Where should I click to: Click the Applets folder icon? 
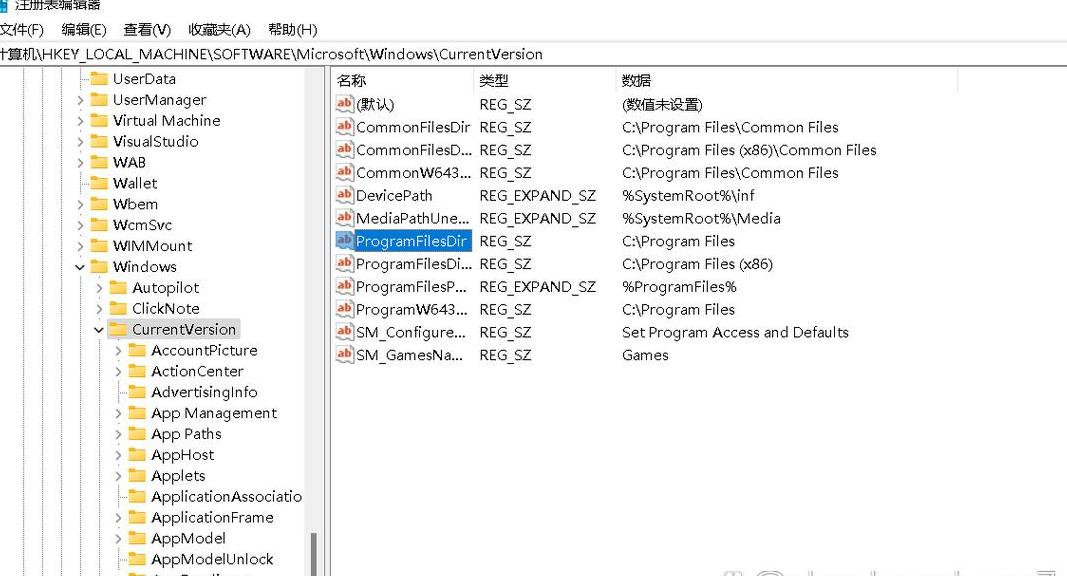click(137, 475)
